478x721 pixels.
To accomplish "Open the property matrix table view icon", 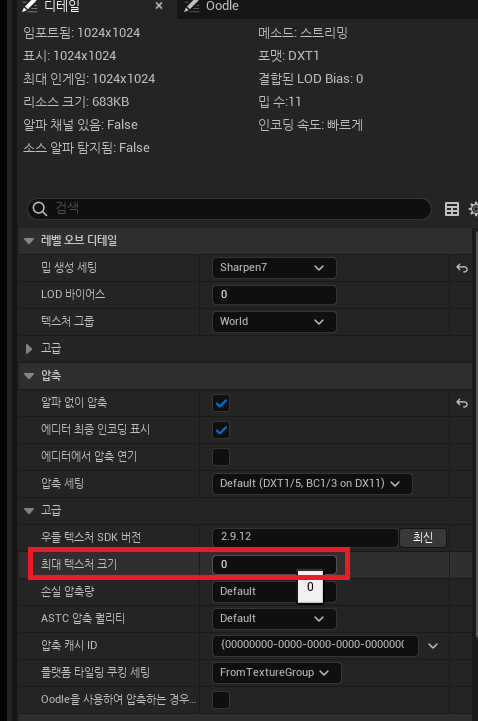I will 451,209.
